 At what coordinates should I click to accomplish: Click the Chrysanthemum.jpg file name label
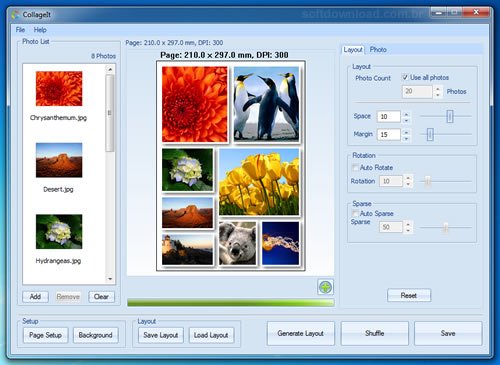(x=58, y=118)
